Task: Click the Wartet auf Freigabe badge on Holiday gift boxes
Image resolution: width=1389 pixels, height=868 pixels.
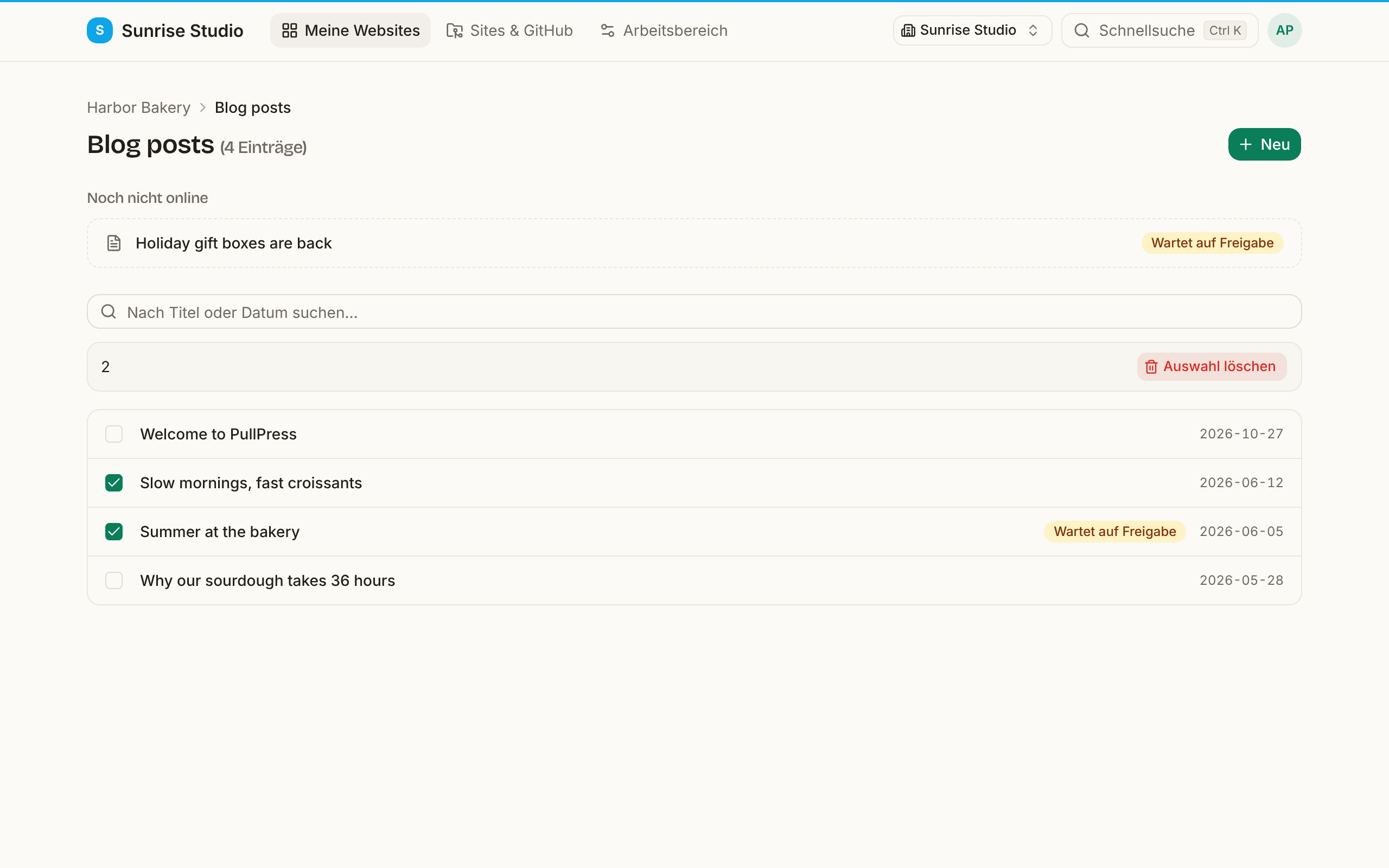Action: [x=1212, y=243]
